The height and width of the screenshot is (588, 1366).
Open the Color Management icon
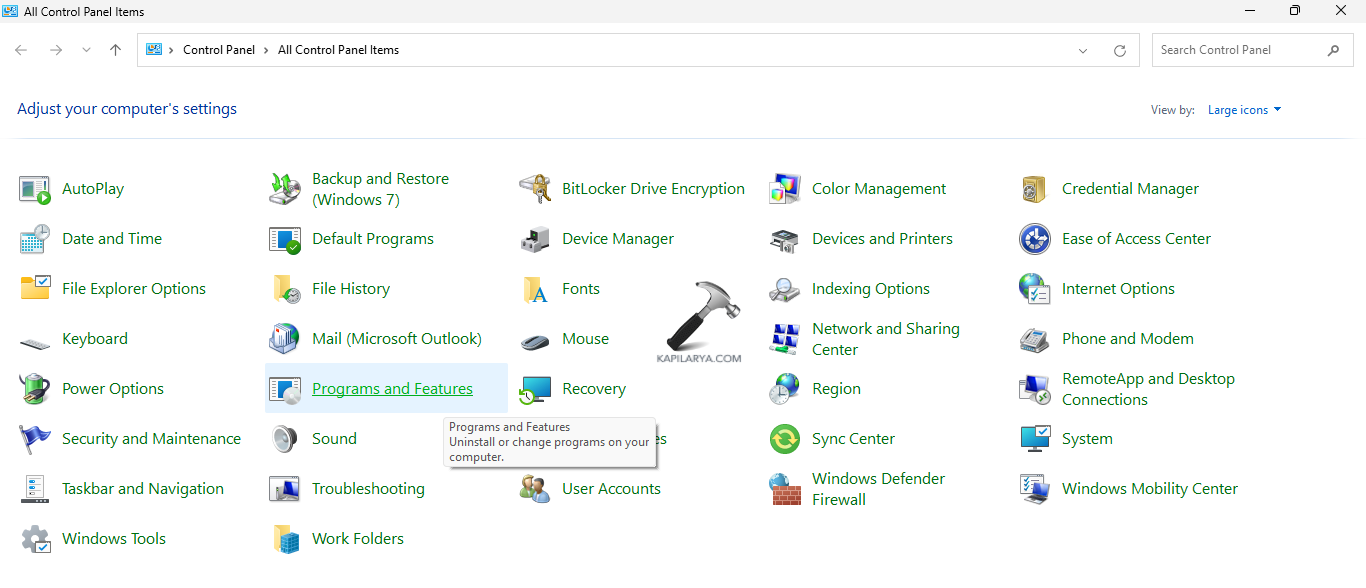pos(785,189)
